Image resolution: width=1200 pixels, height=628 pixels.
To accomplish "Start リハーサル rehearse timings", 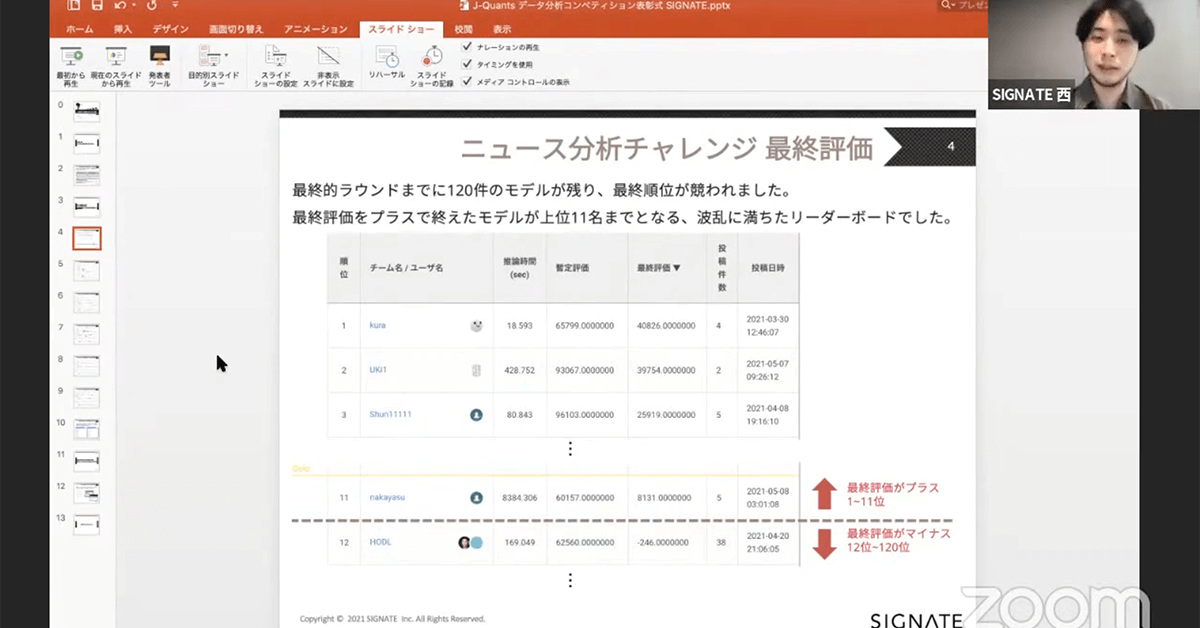I will (386, 57).
